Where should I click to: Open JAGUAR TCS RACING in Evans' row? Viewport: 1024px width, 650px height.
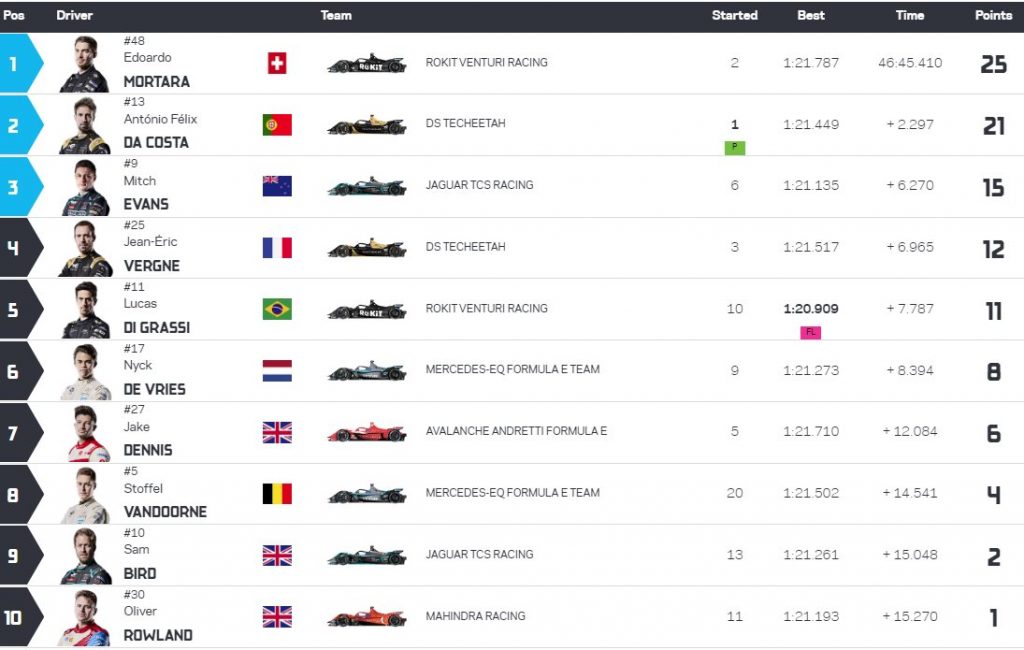click(x=479, y=185)
